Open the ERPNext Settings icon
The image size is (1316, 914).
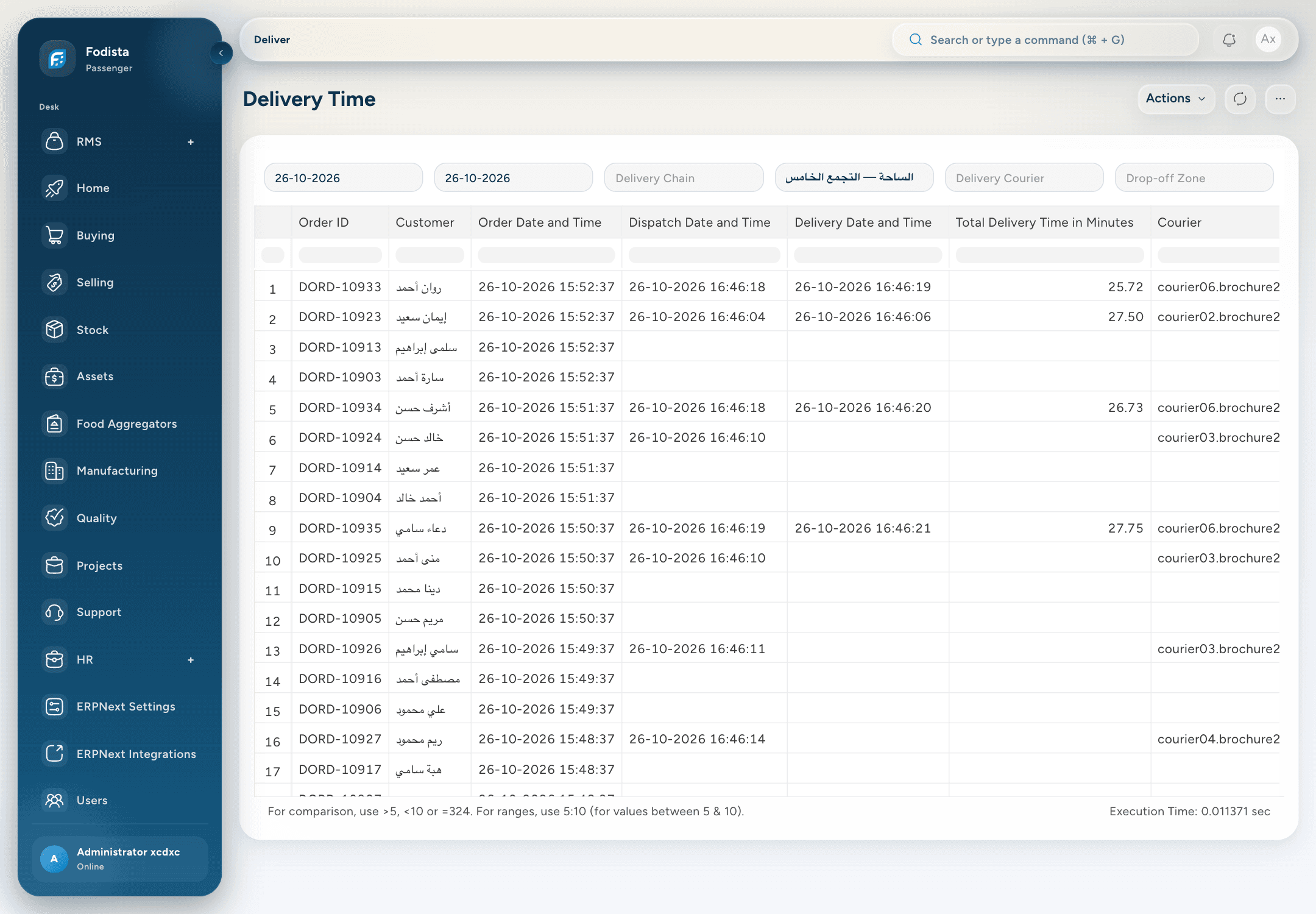click(x=54, y=707)
